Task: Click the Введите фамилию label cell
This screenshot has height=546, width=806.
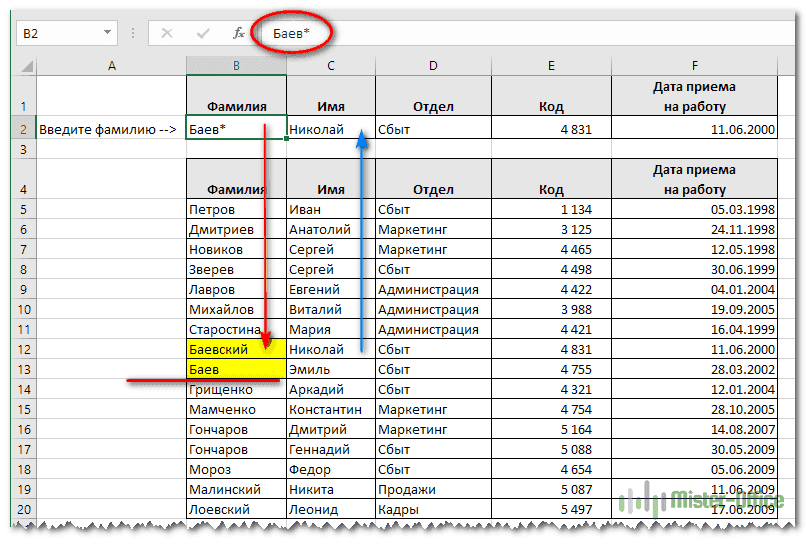Action: click(x=111, y=129)
